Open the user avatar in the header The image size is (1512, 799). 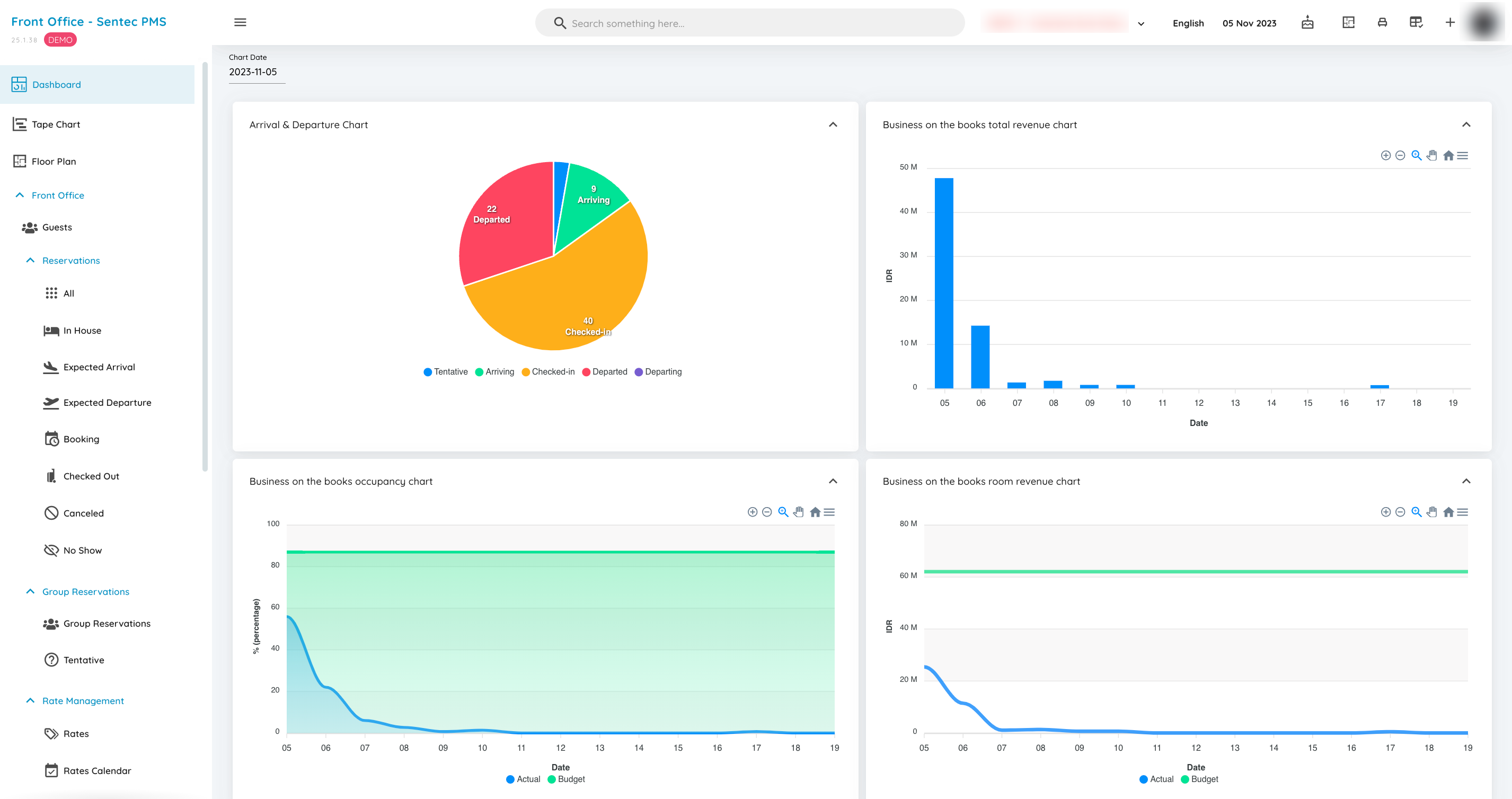click(x=1484, y=23)
